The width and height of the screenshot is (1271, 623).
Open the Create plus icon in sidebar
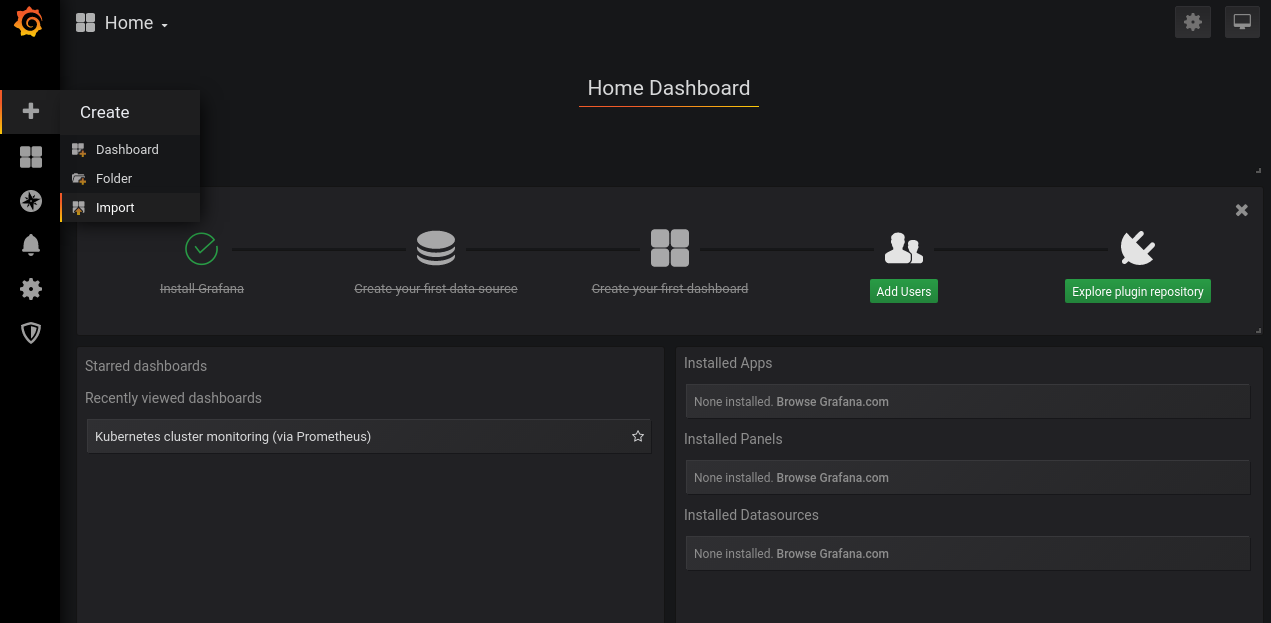pos(31,112)
